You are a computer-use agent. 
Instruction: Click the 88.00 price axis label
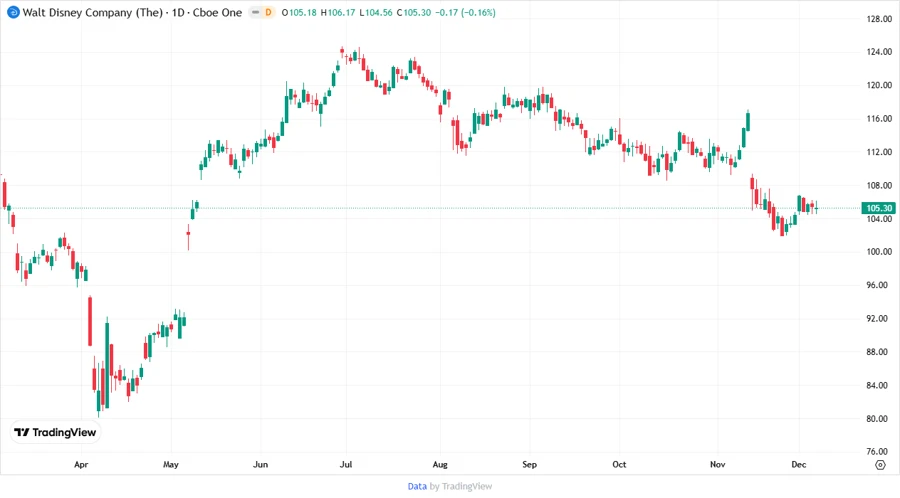(x=879, y=352)
